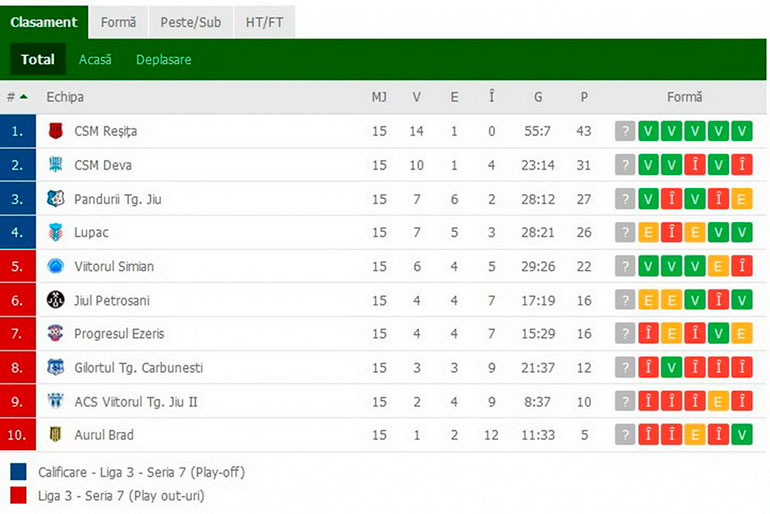
Task: Open the Progresul Ezeris team link
Action: tap(119, 333)
